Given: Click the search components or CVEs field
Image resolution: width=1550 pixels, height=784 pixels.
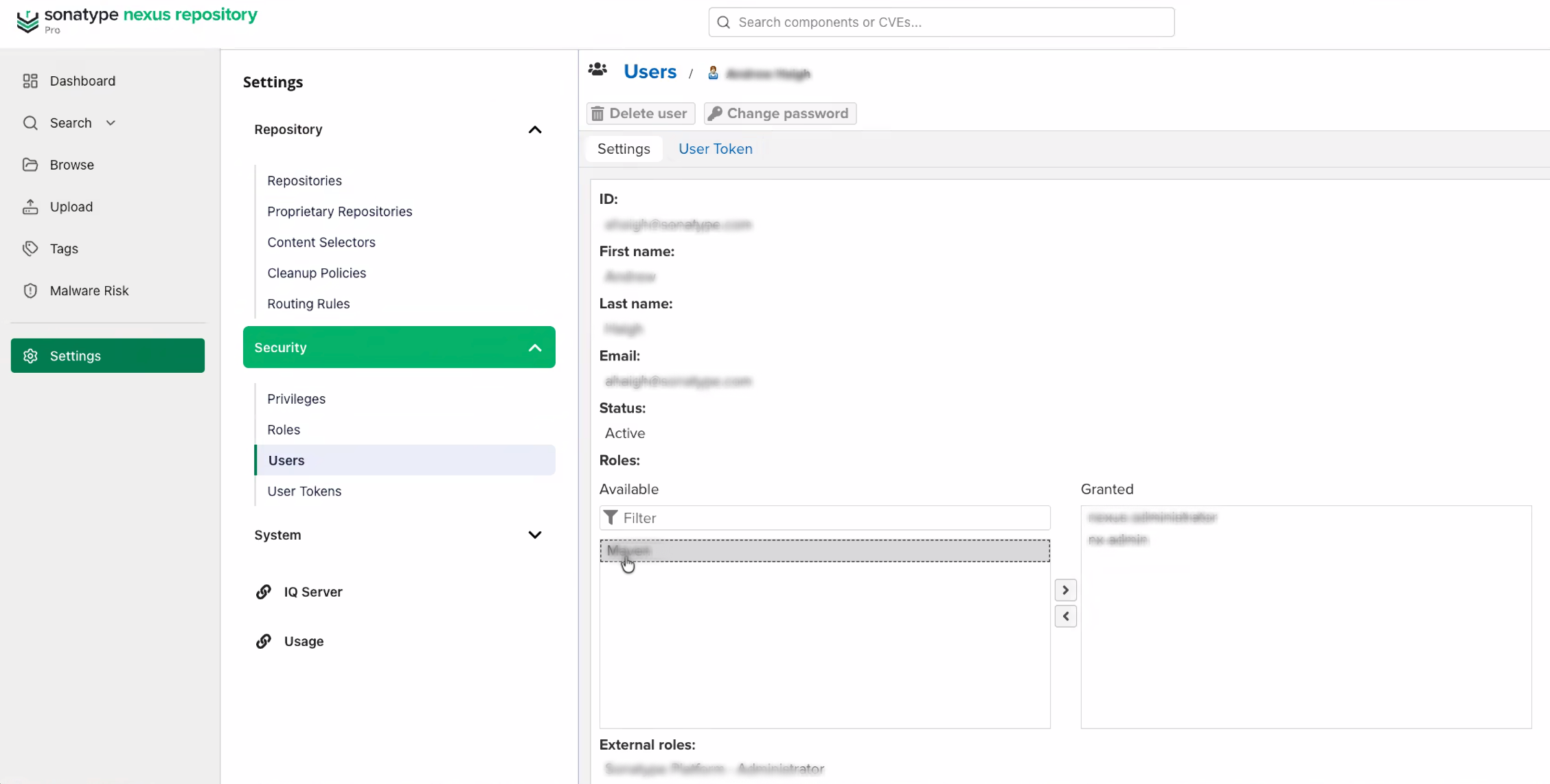Looking at the screenshot, I should click(x=942, y=22).
